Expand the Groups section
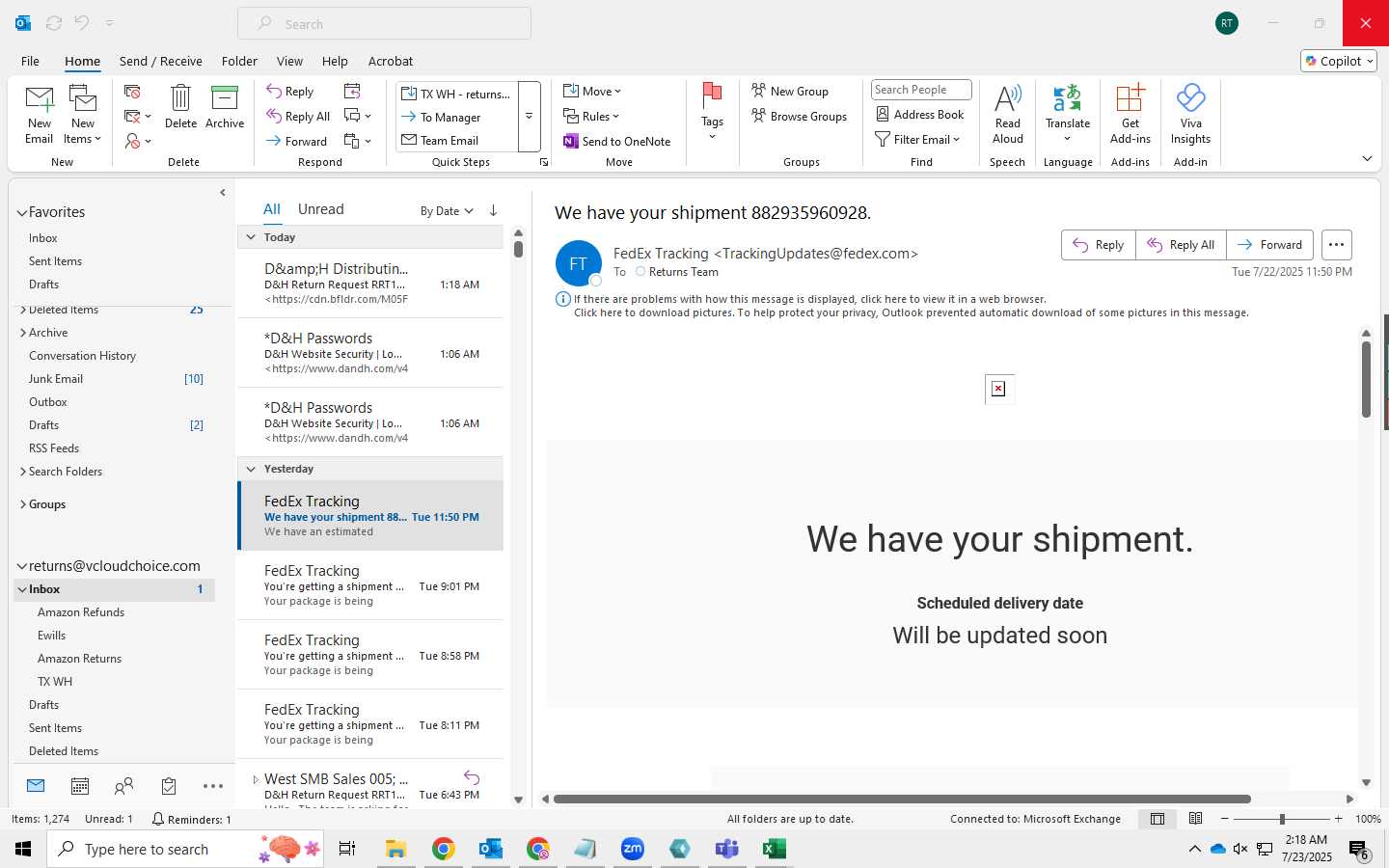1389x868 pixels. pyautogui.click(x=23, y=504)
